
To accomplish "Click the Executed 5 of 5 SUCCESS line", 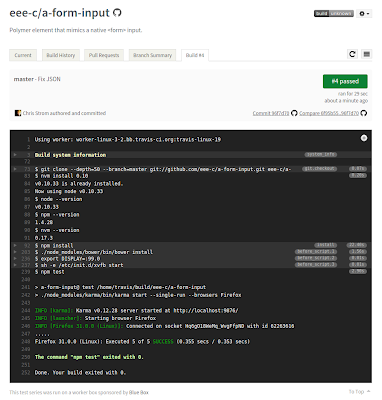I will [142, 342].
